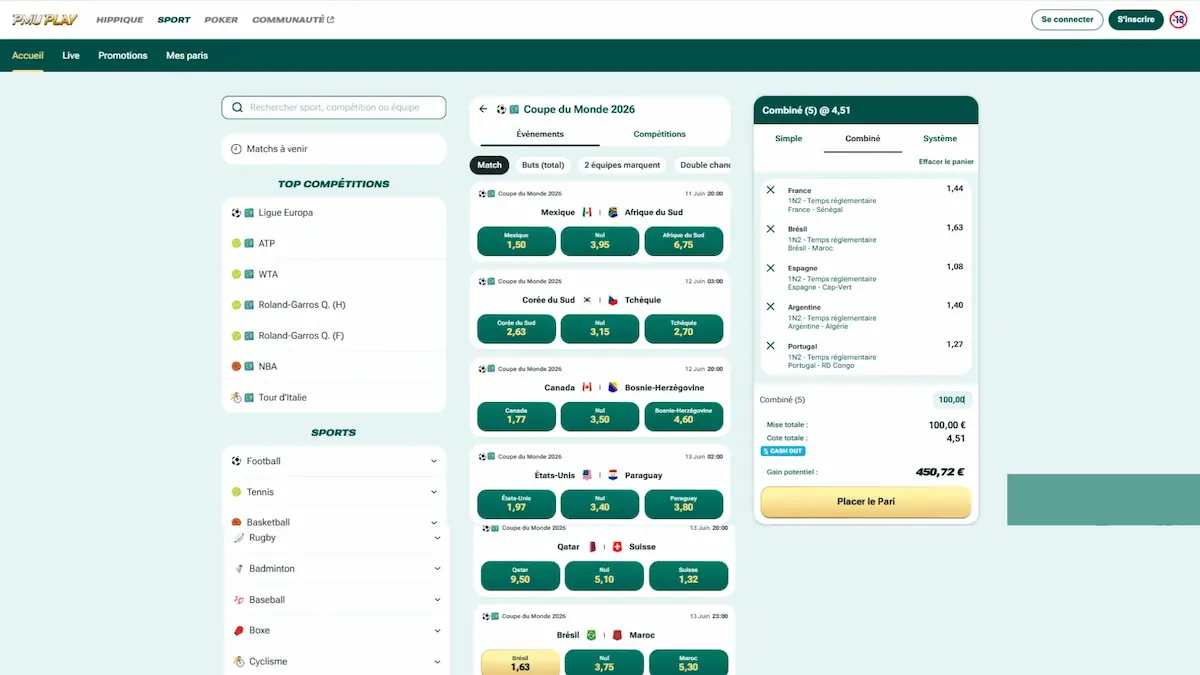Screen dimensions: 1200x675
Task: Open the Promotions tab
Action: (123, 55)
